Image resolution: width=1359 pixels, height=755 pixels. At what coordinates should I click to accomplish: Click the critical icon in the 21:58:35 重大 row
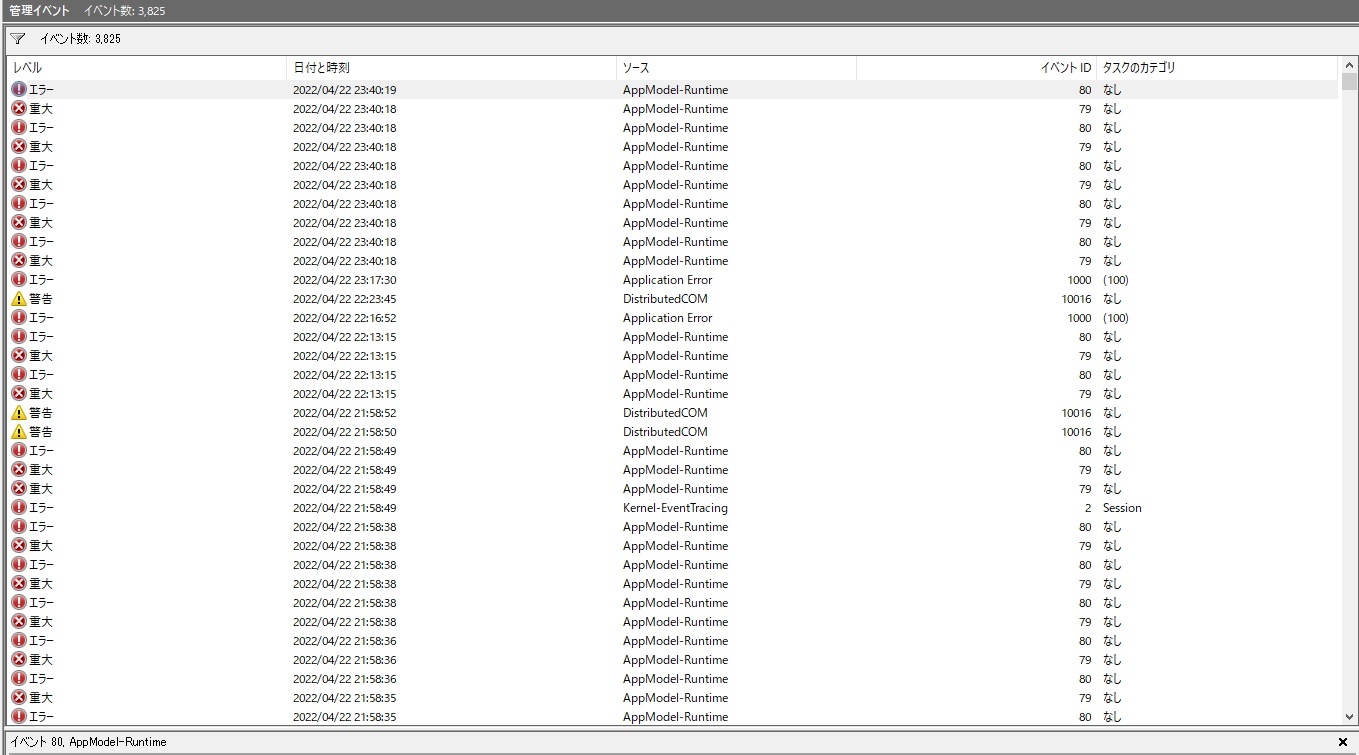pos(18,698)
